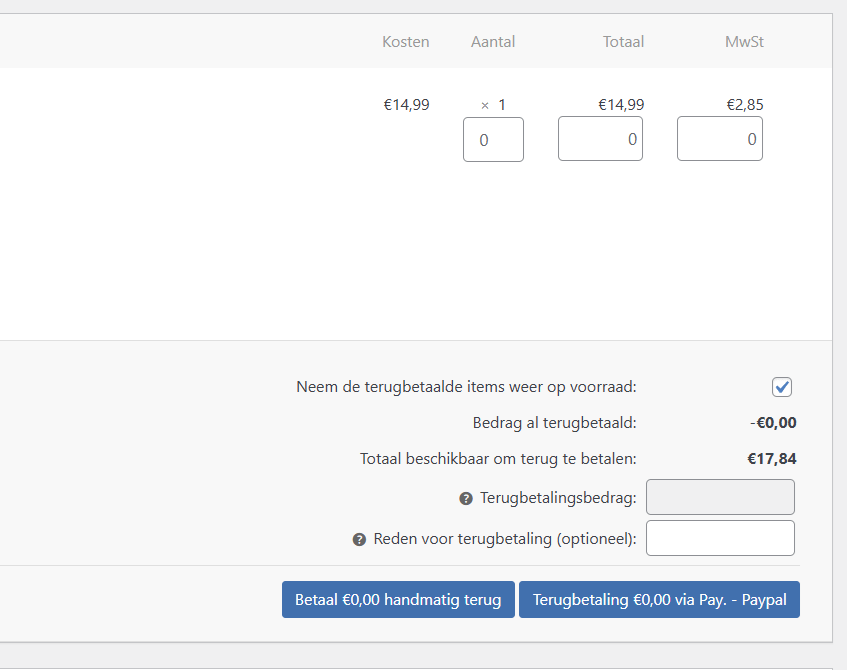
Task: Click the -€0,00 already refunded amount
Action: point(773,423)
